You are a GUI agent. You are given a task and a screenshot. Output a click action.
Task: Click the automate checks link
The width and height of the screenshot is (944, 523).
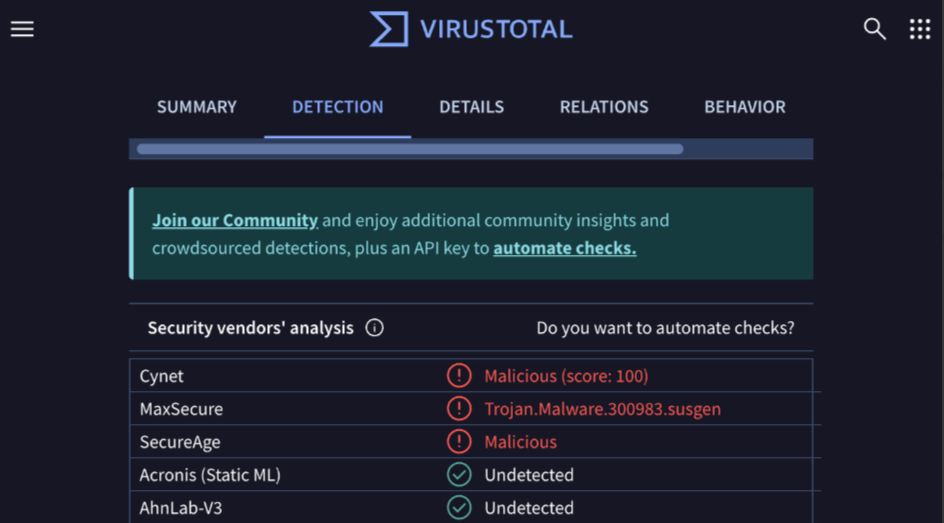click(x=565, y=248)
